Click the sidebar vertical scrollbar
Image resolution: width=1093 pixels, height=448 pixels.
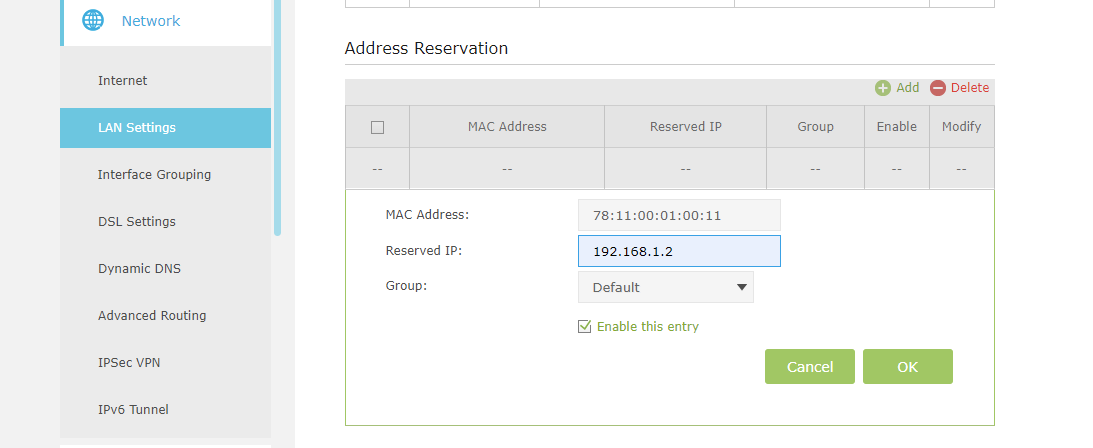pyautogui.click(x=277, y=117)
